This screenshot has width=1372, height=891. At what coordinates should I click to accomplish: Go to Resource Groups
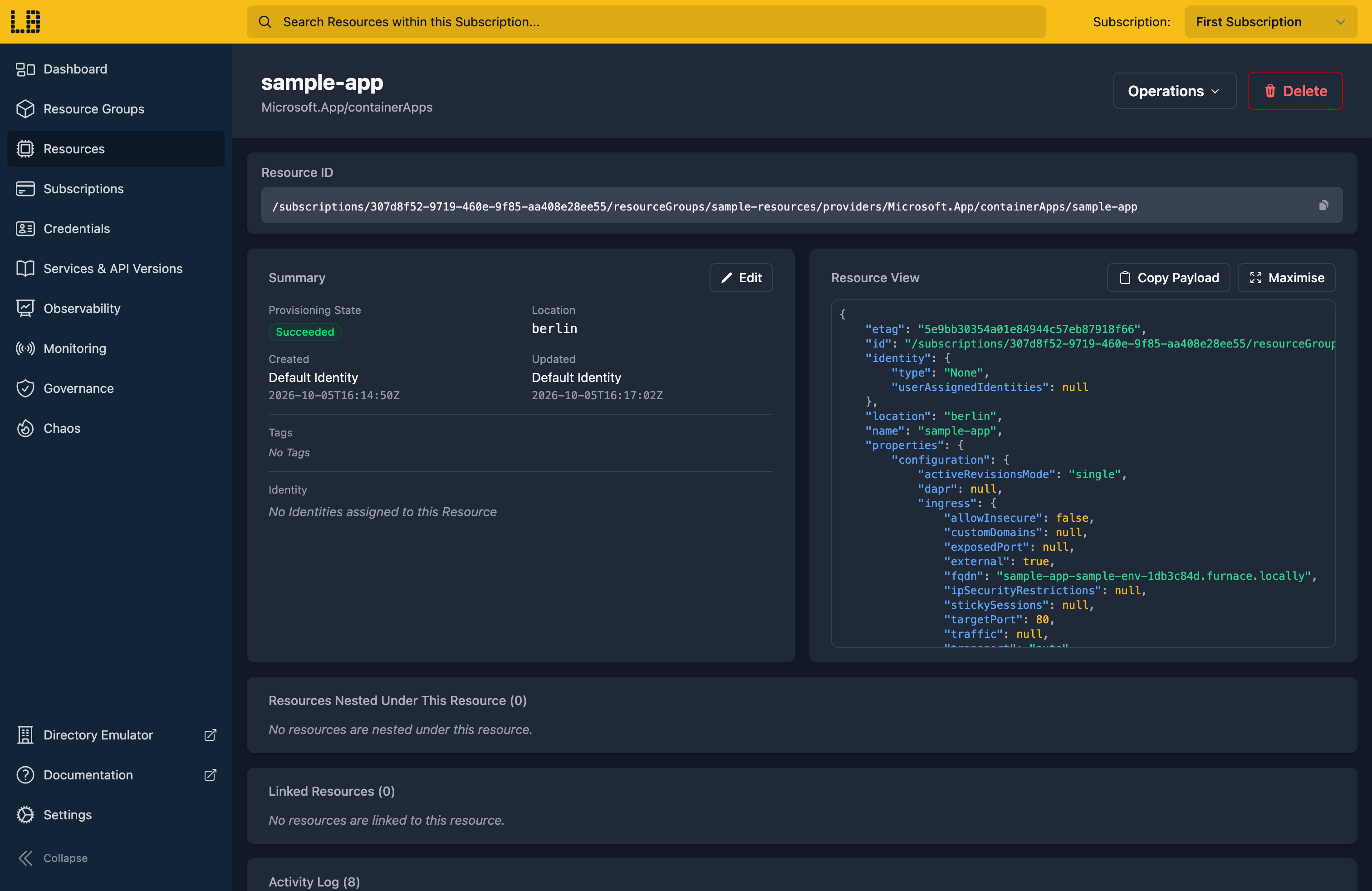click(116, 109)
